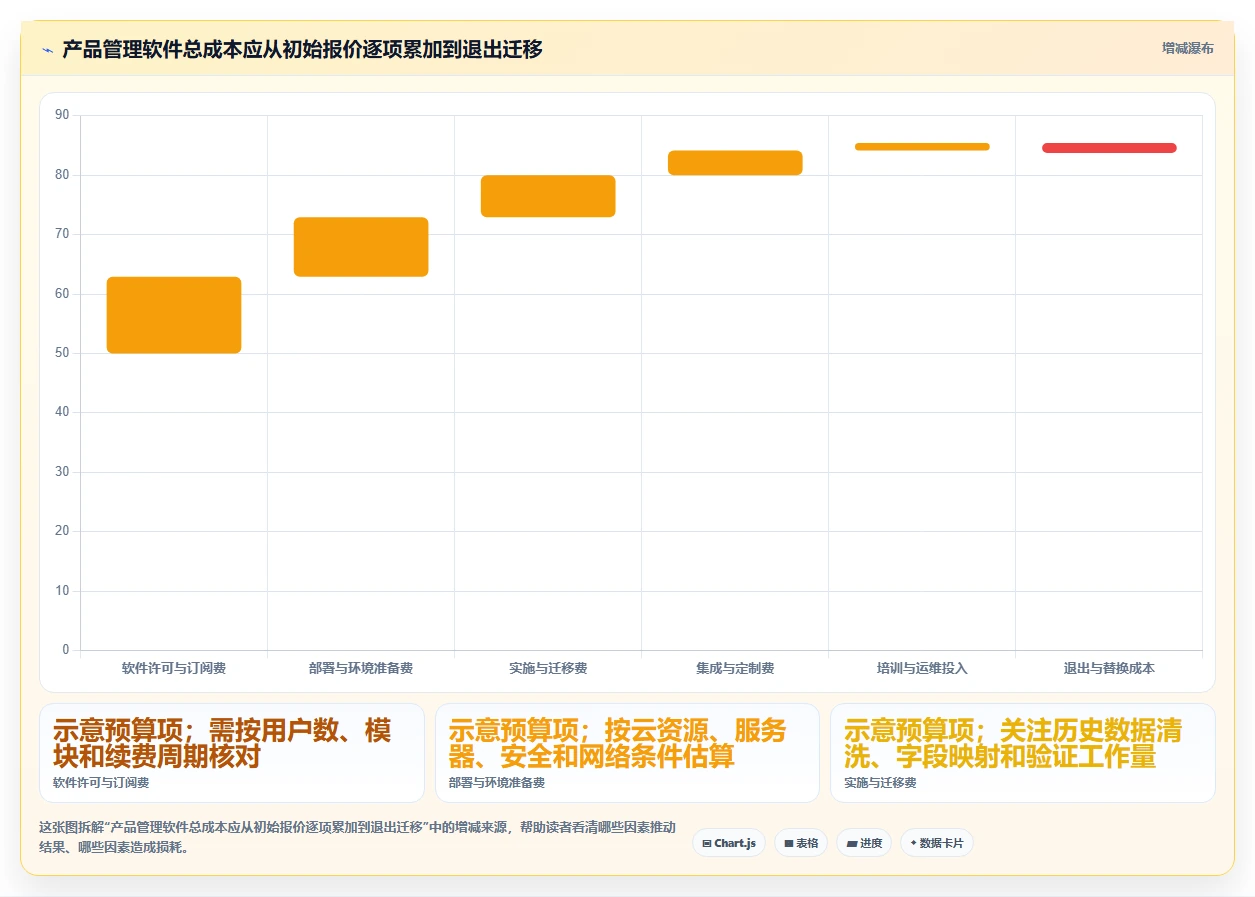1255x897 pixels.
Task: Click the 软件许可与订阅费 x-axis label
Action: pos(174,668)
